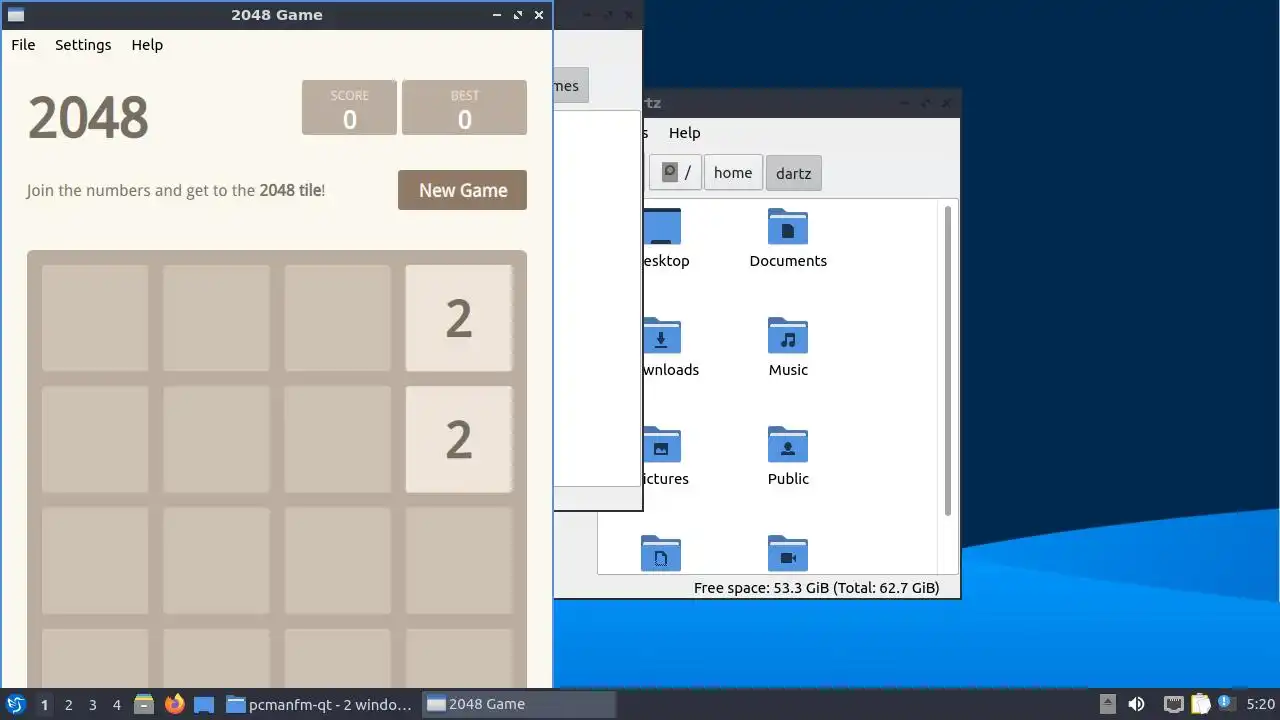Close the 2048 Game window
This screenshot has height=720, width=1280.
coord(539,15)
